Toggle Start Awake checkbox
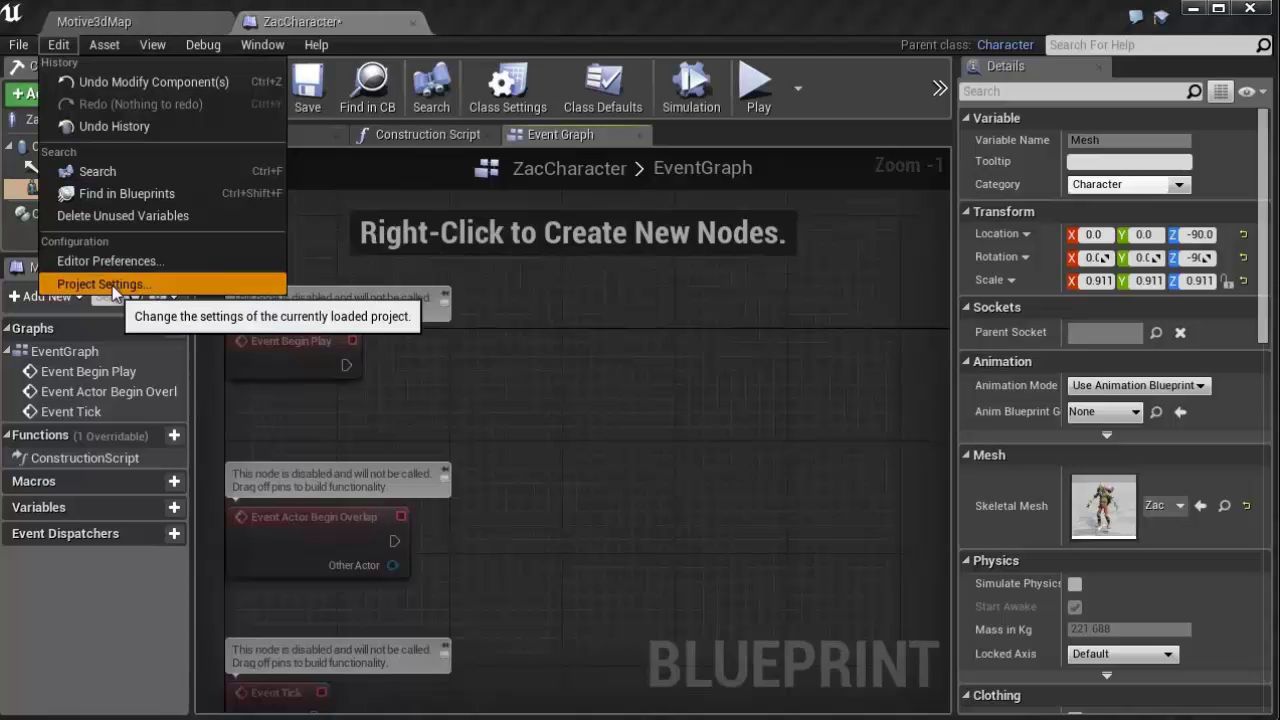The image size is (1280, 720). click(x=1075, y=607)
